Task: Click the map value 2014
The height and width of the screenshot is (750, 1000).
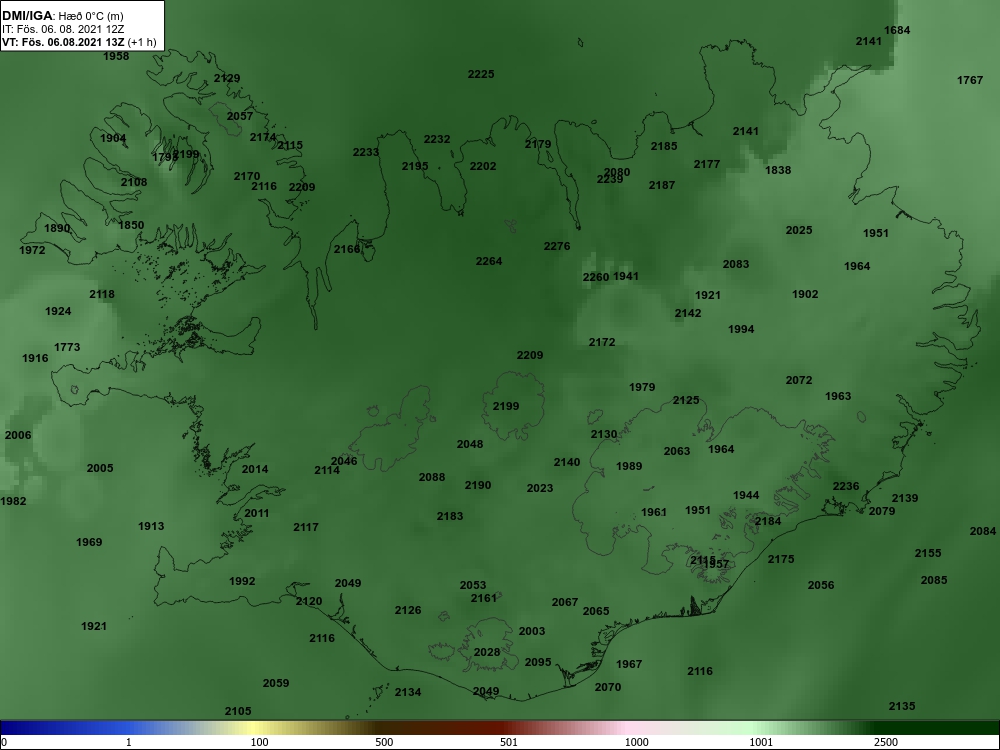Action: (x=255, y=469)
